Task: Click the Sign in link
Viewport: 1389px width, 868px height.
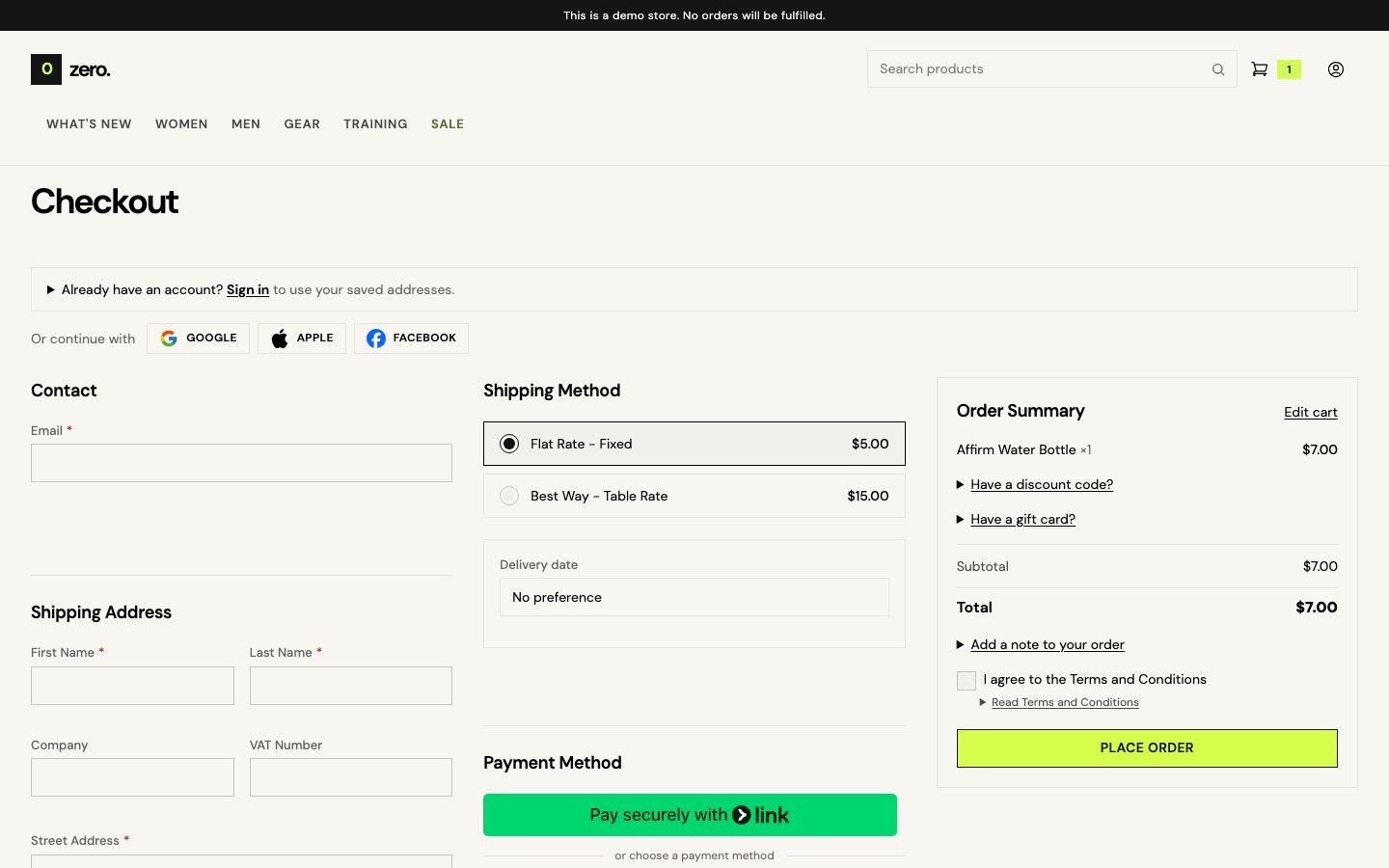Action: (248, 289)
